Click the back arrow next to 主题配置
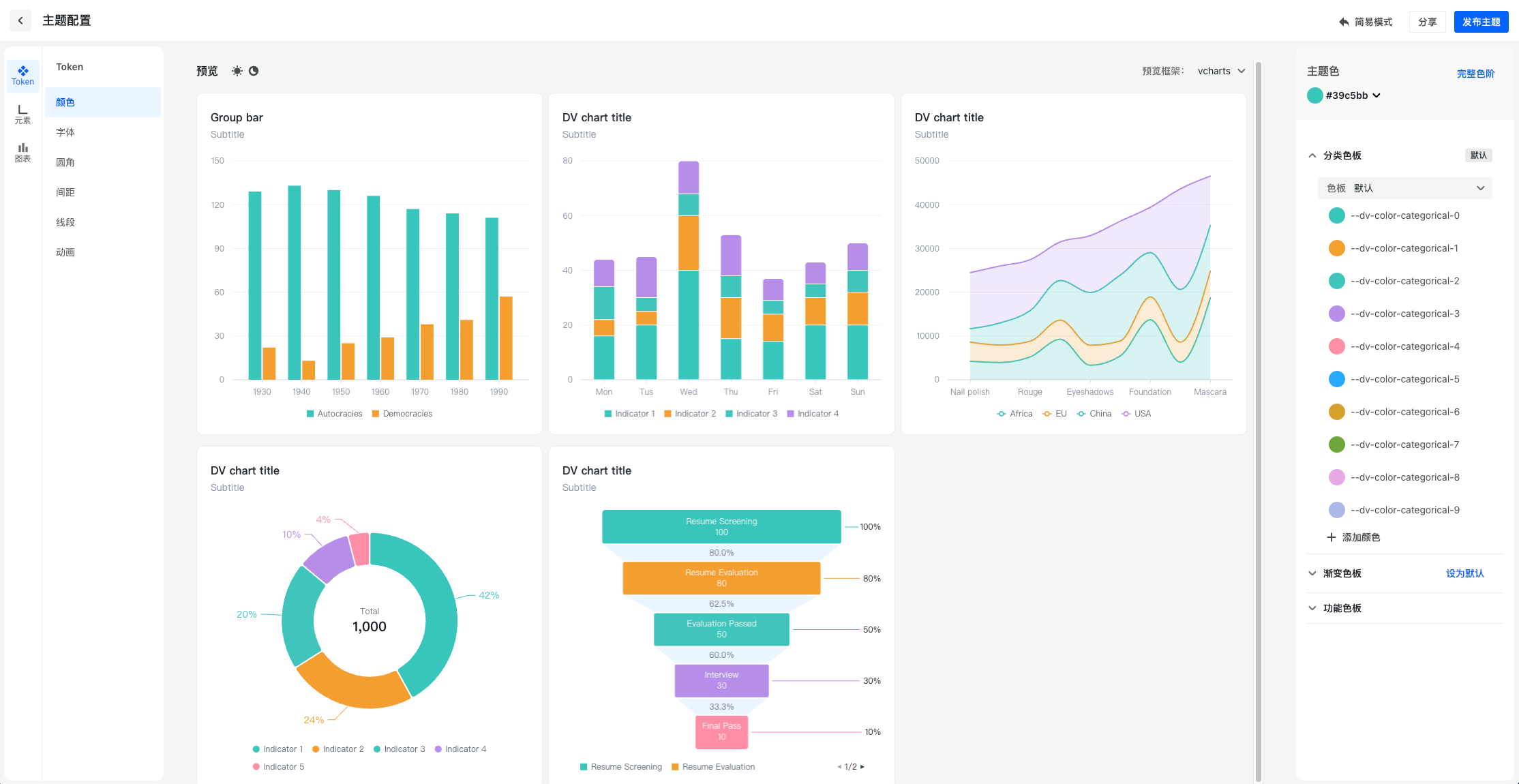The height and width of the screenshot is (784, 1519). tap(20, 20)
